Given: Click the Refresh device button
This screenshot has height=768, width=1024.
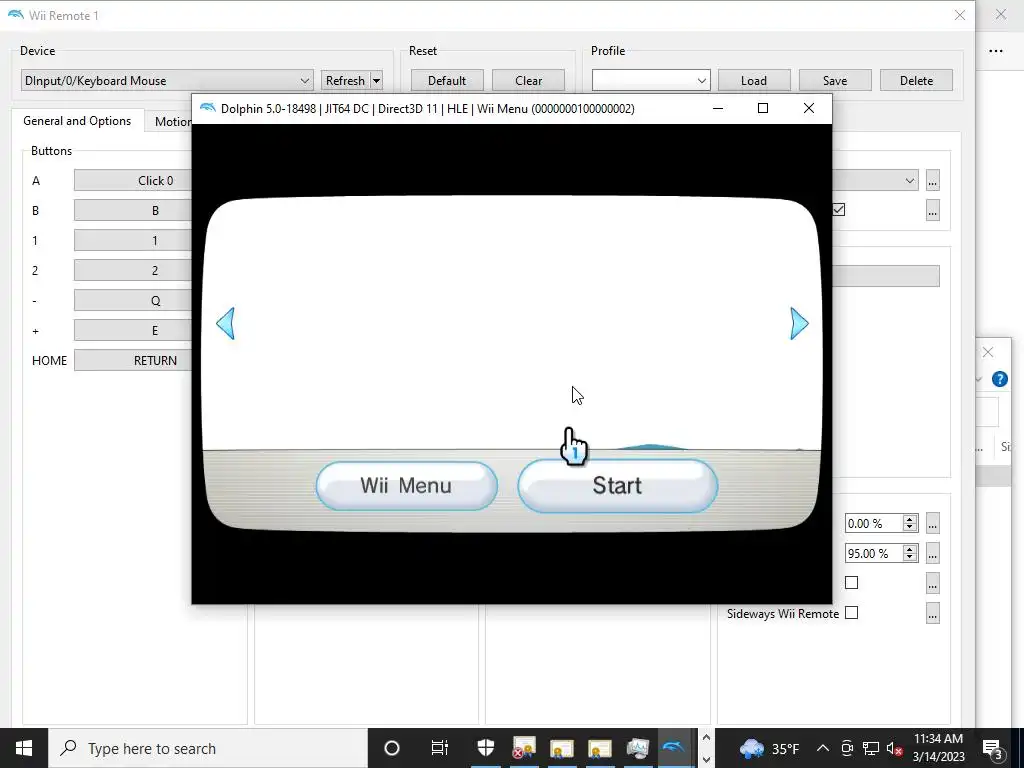Looking at the screenshot, I should [345, 80].
